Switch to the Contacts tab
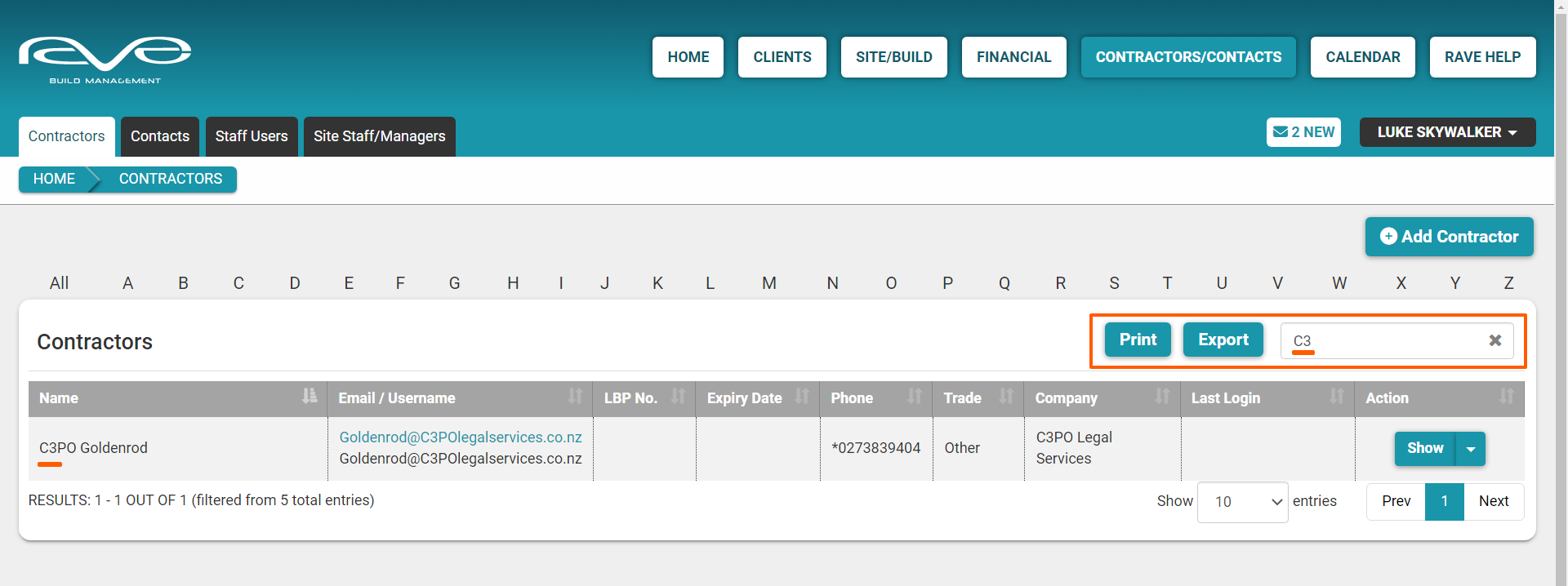The width and height of the screenshot is (1568, 586). pyautogui.click(x=160, y=136)
